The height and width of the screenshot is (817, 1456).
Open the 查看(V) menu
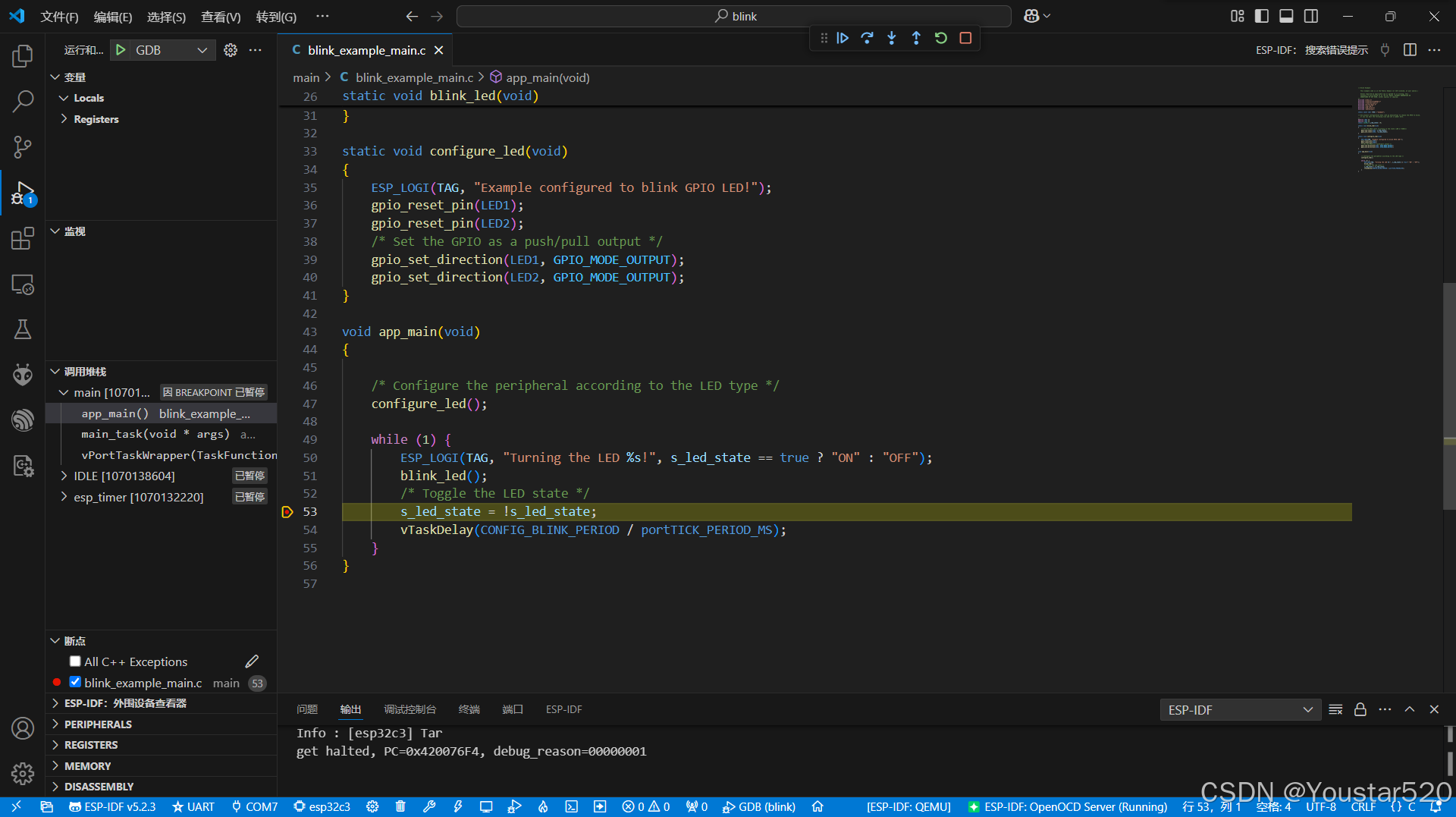click(x=221, y=17)
